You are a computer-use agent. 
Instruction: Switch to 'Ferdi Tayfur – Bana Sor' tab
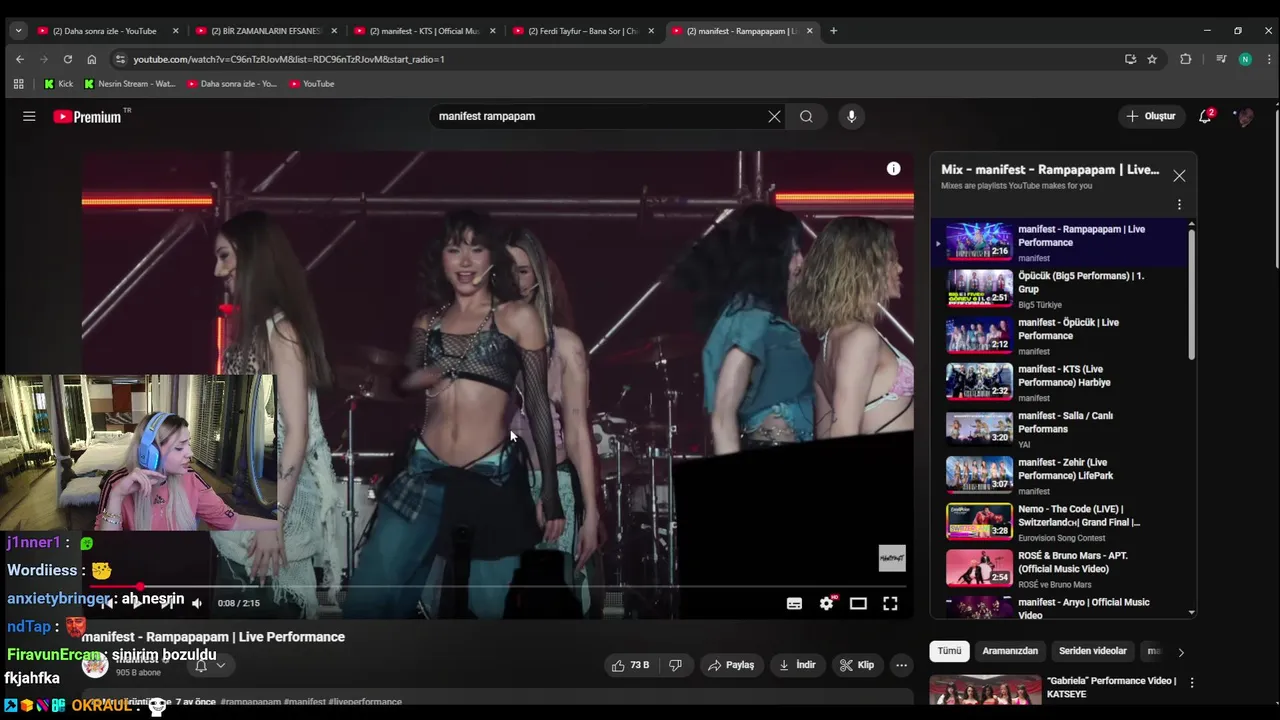coord(584,31)
